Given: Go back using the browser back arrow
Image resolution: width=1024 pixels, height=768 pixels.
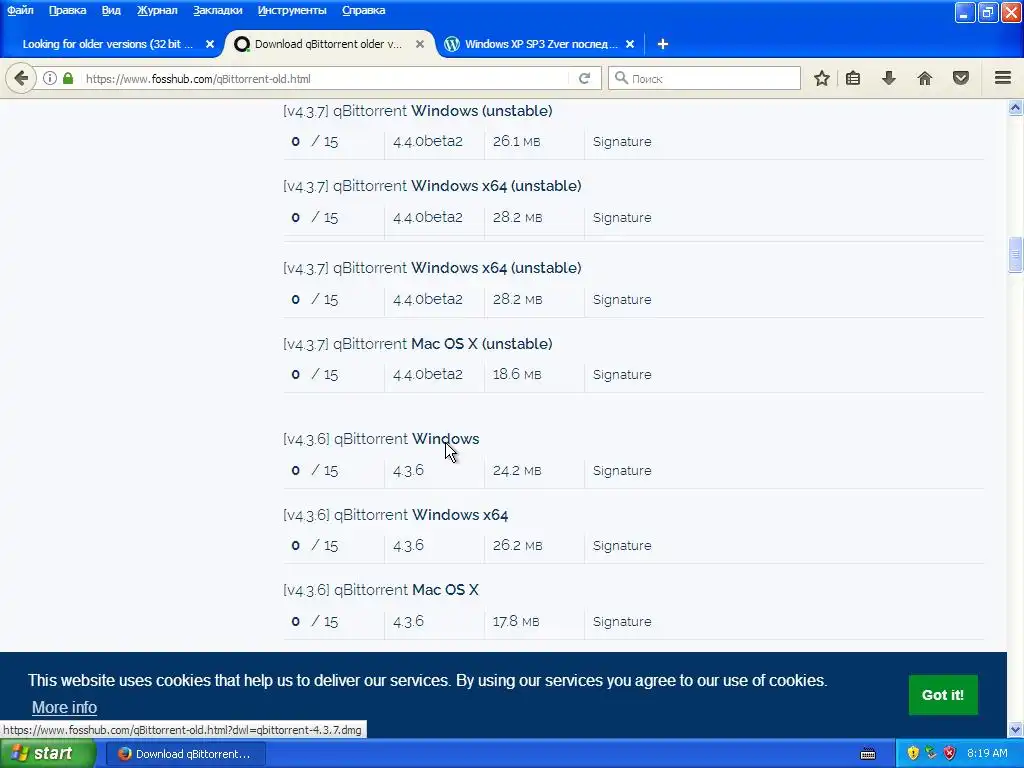Looking at the screenshot, I should pyautogui.click(x=21, y=78).
